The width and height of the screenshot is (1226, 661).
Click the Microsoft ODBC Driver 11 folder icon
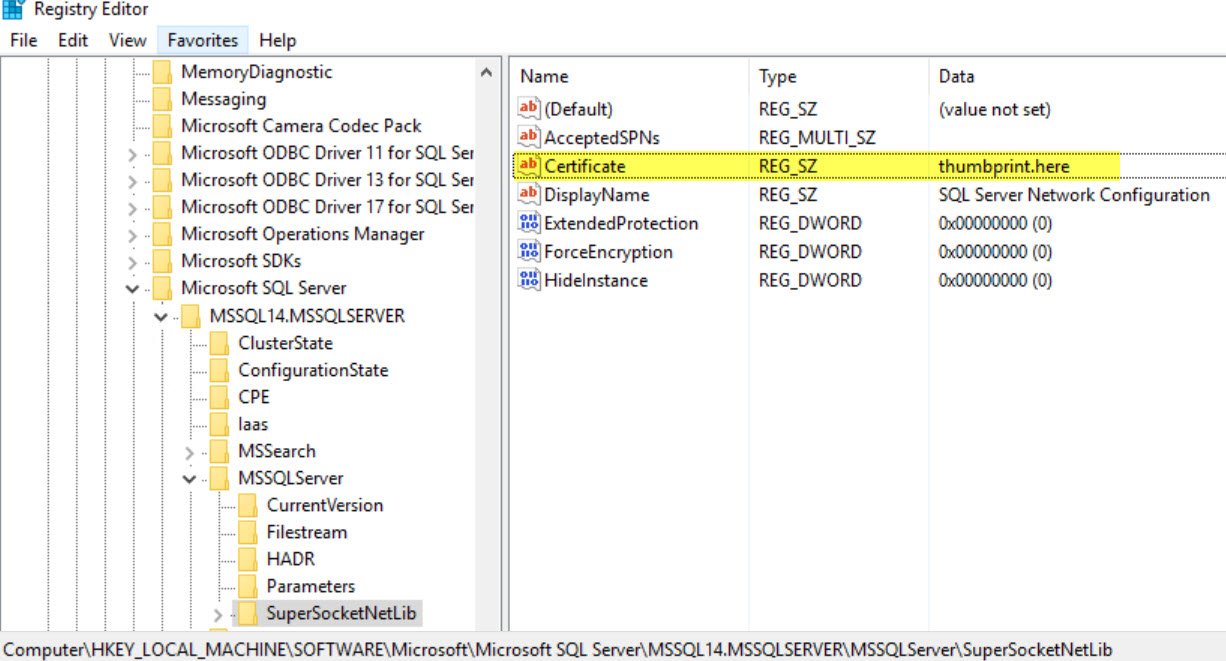(162, 153)
